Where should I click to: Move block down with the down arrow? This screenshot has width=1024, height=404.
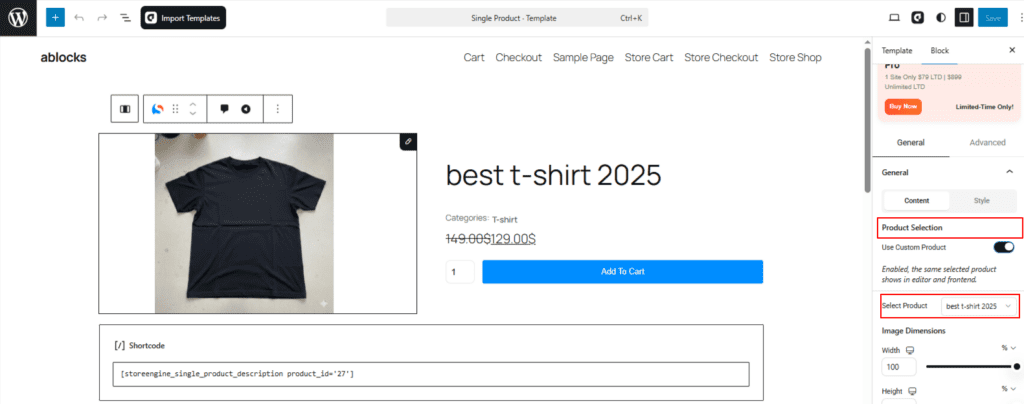point(193,114)
